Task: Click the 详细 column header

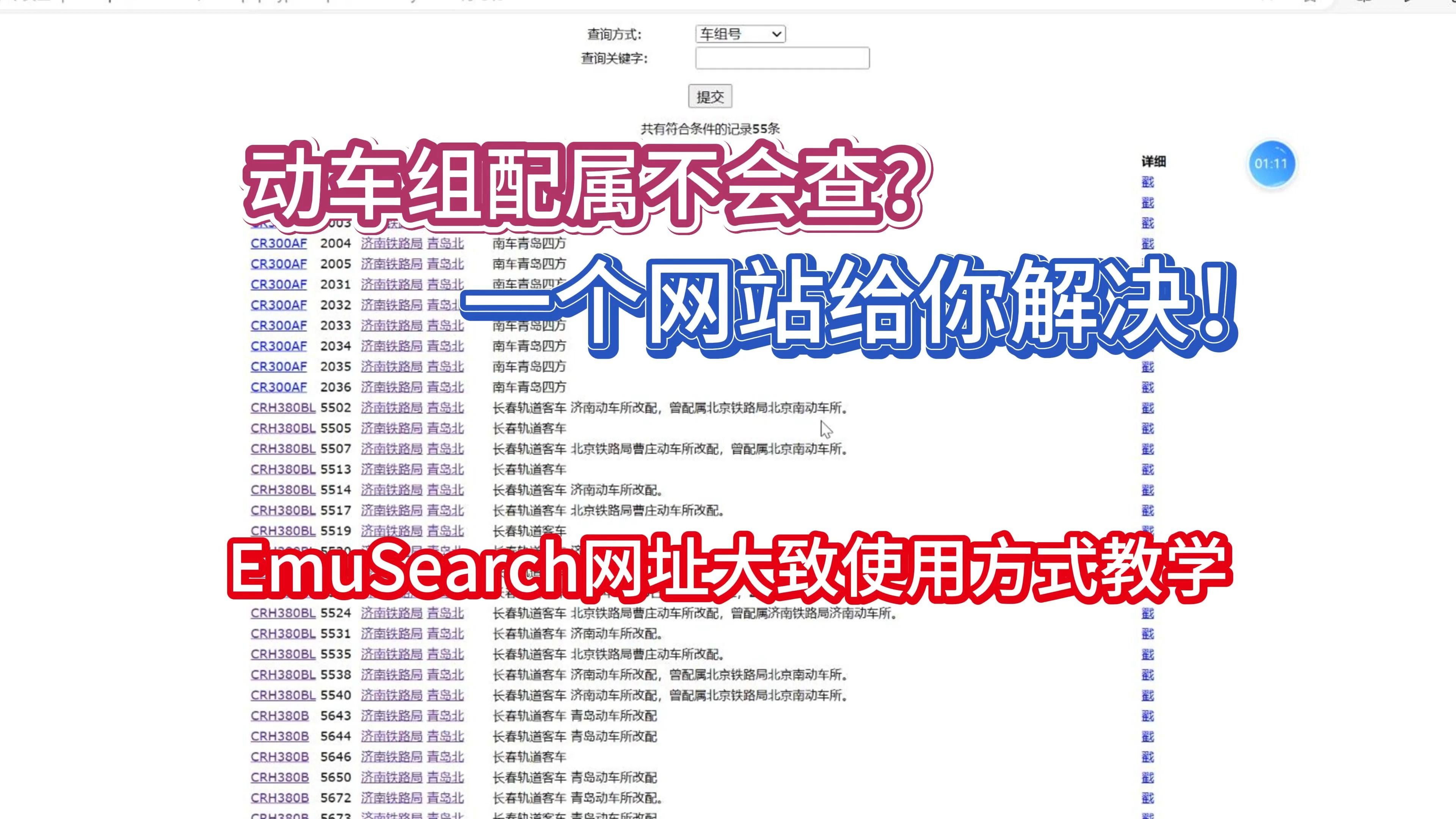Action: [x=1153, y=162]
